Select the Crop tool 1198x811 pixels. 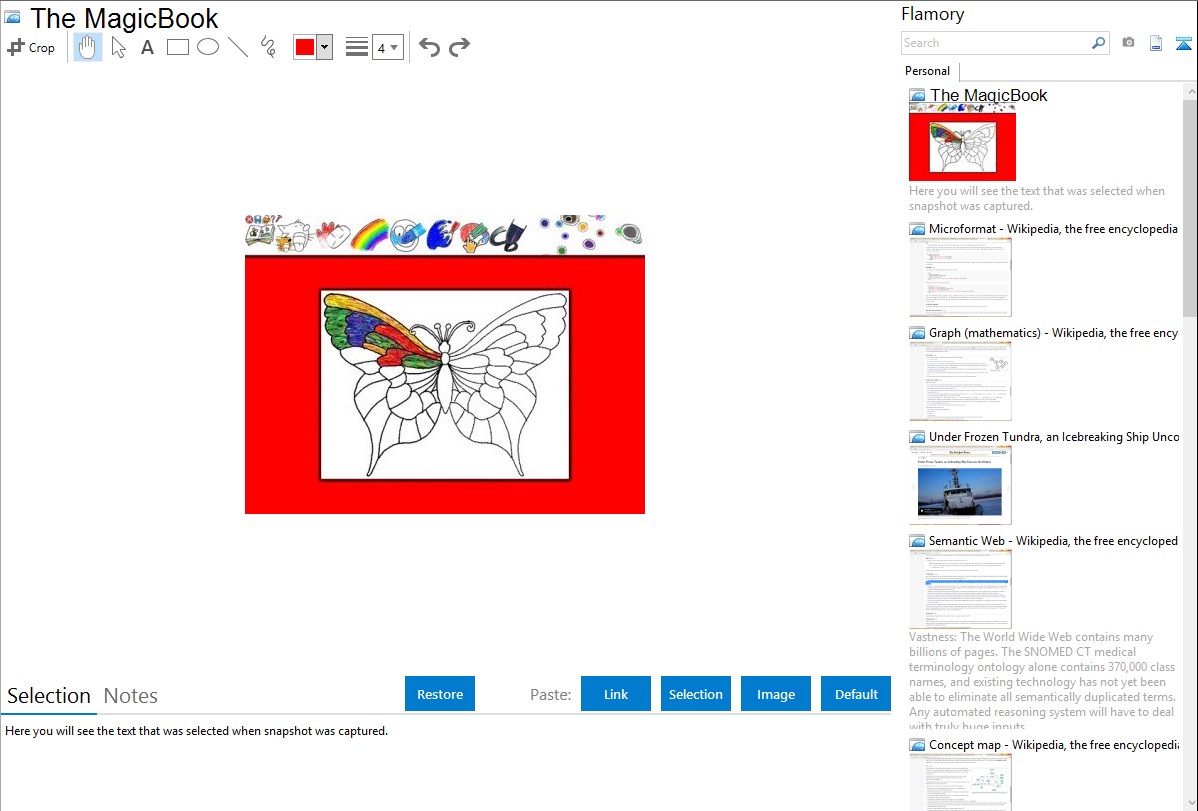(x=31, y=47)
